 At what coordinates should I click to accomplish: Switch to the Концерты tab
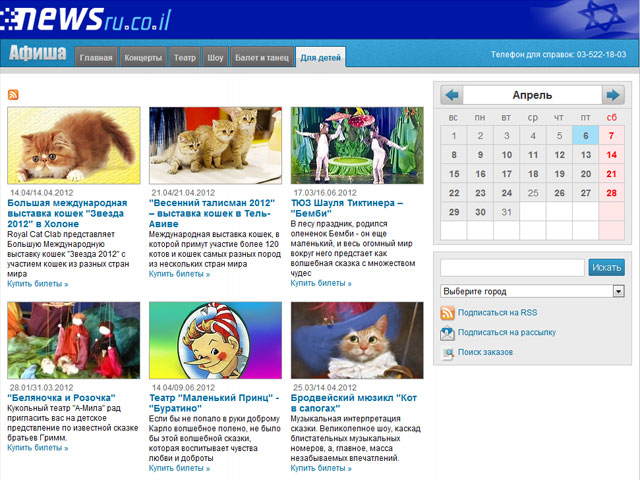pos(143,57)
